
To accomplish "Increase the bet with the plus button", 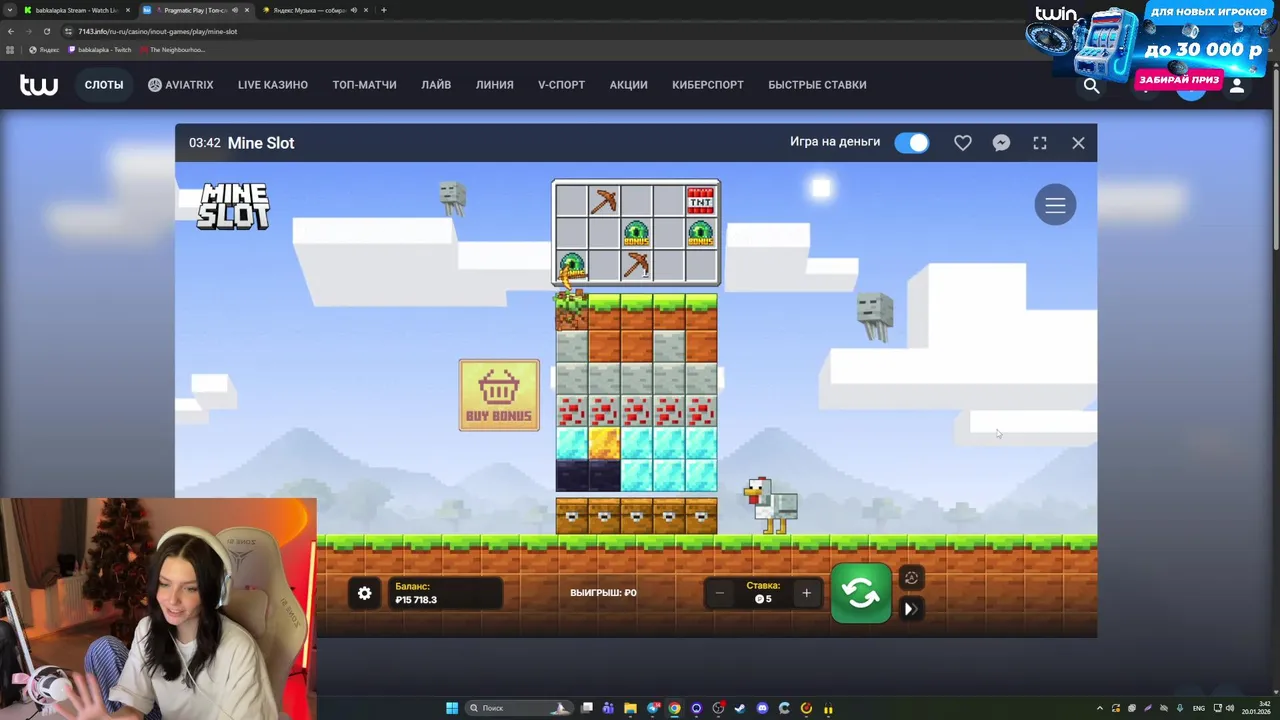I will coord(806,593).
